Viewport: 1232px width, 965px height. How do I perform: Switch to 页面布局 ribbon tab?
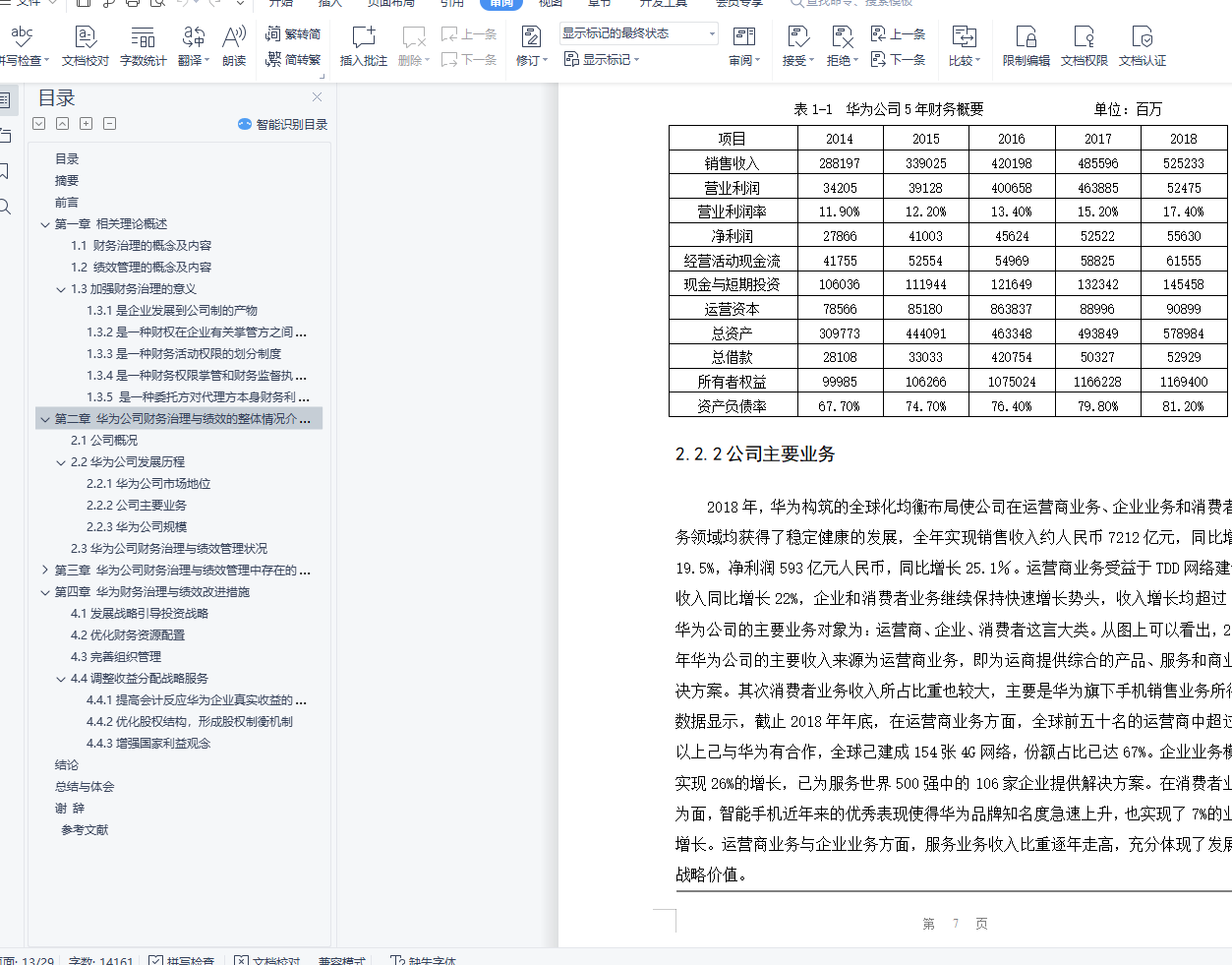click(x=391, y=3)
